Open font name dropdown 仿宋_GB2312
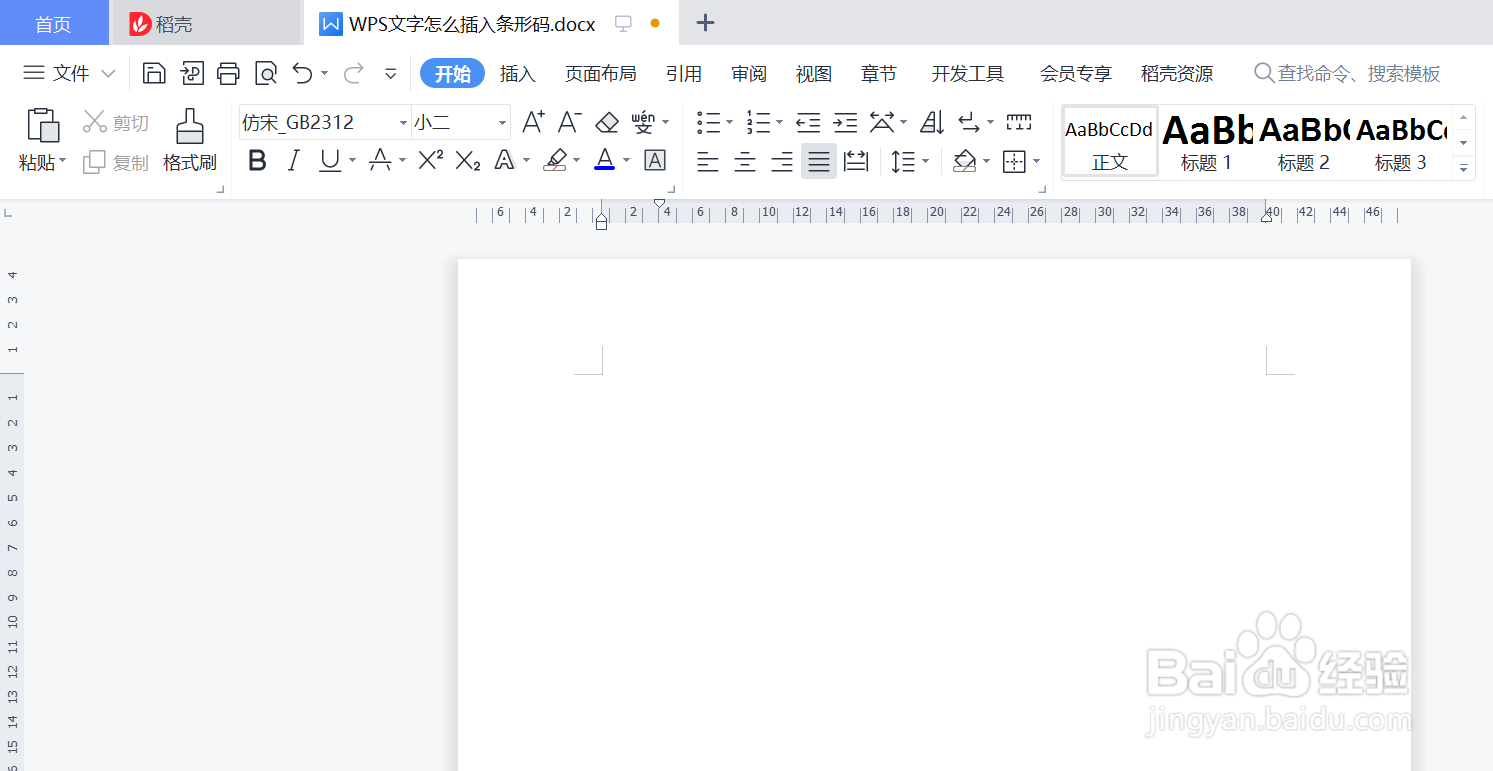 point(403,123)
